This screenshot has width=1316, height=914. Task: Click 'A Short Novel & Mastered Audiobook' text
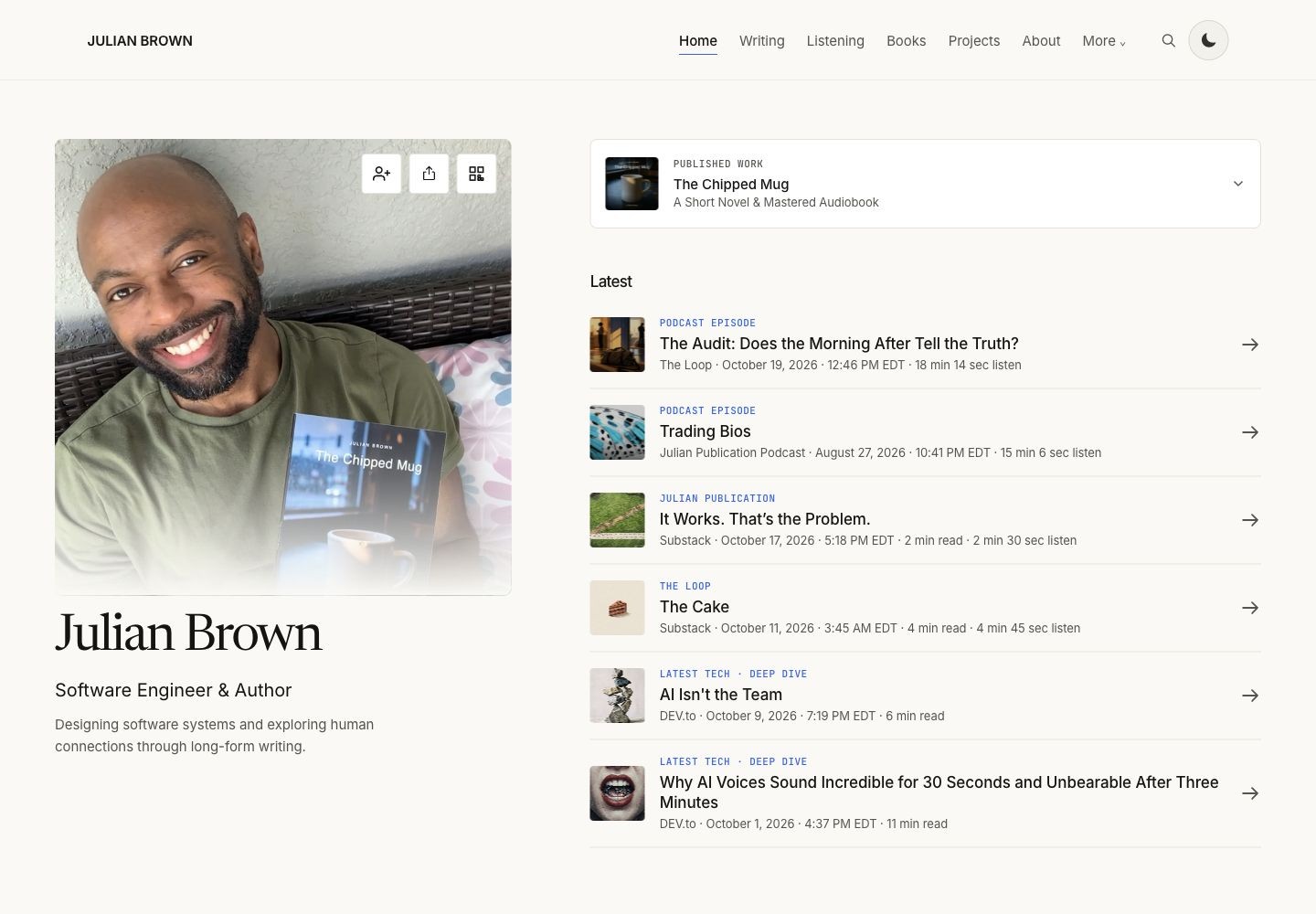[x=776, y=203]
